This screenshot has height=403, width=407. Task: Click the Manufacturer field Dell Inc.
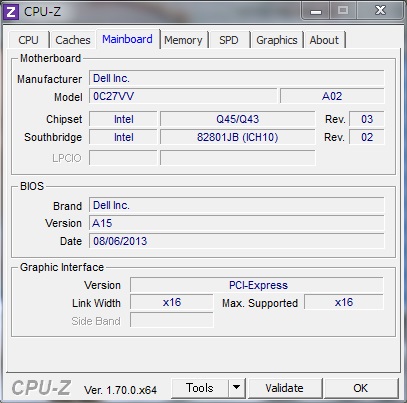point(237,78)
